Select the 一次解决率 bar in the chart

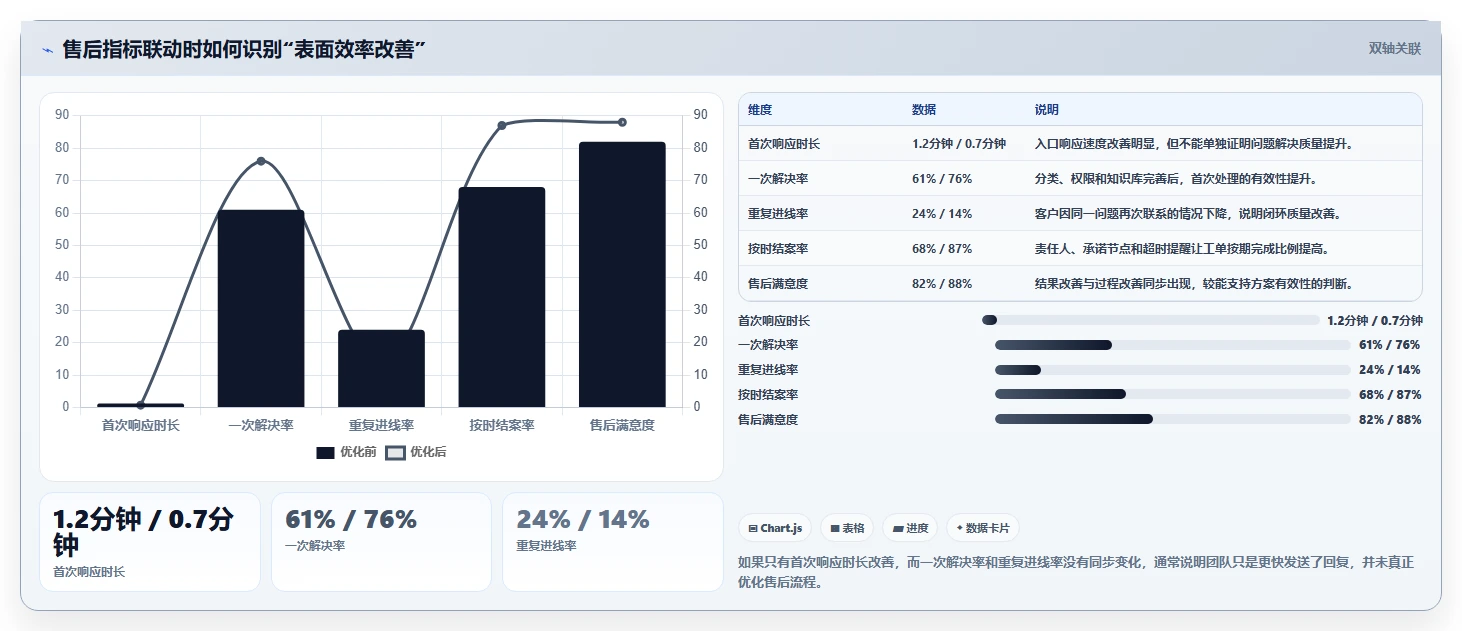[261, 308]
